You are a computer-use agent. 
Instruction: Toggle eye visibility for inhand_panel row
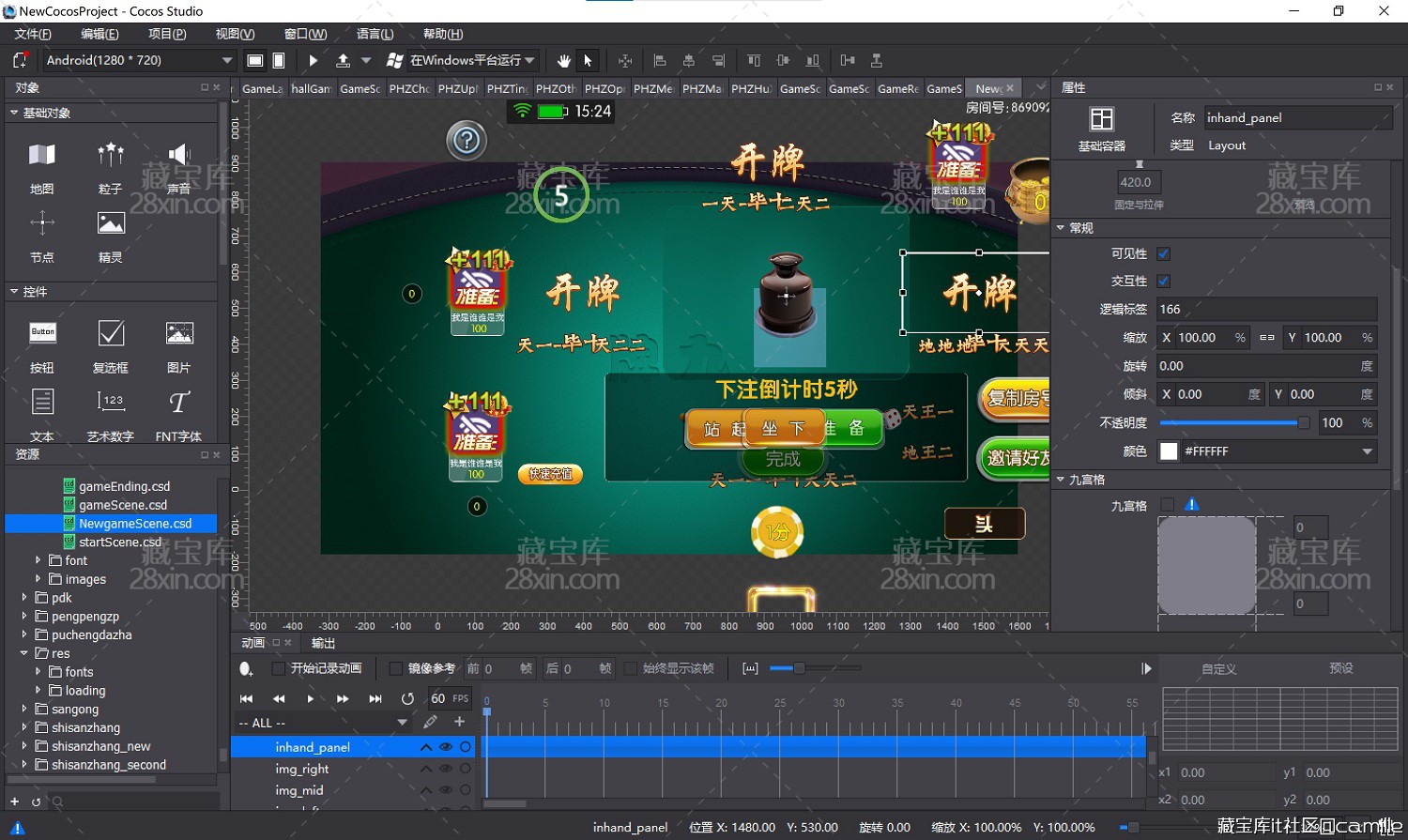click(x=446, y=747)
